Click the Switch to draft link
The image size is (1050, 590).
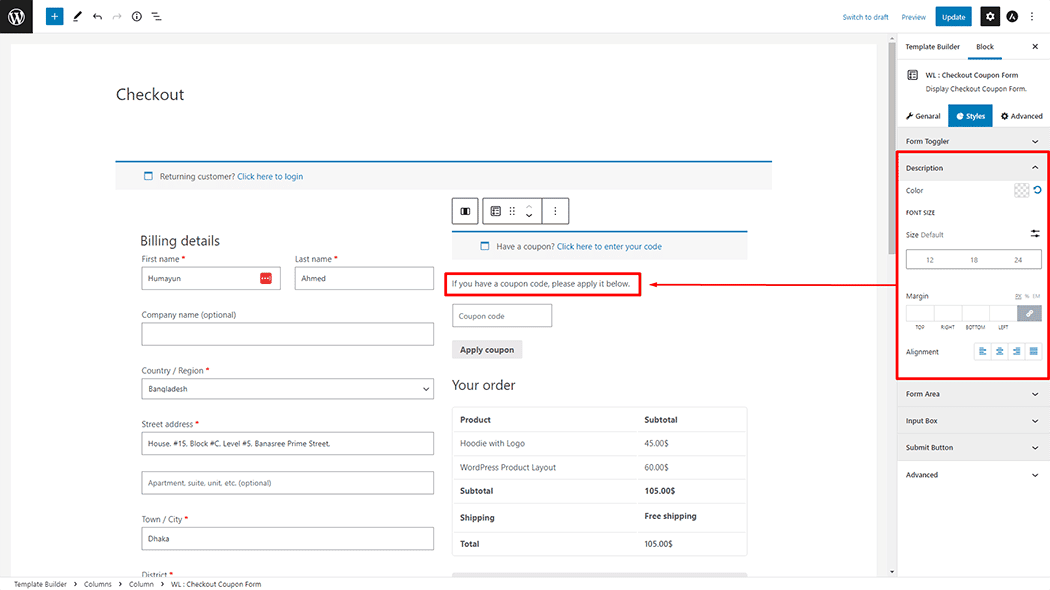tap(865, 17)
